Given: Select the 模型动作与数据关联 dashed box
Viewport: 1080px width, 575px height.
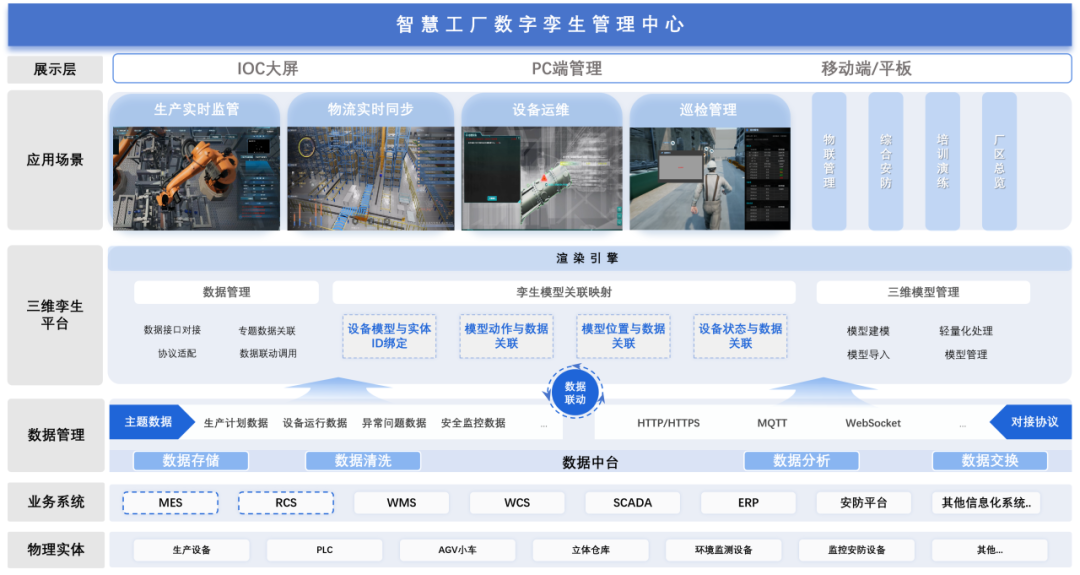Looking at the screenshot, I should (x=506, y=336).
